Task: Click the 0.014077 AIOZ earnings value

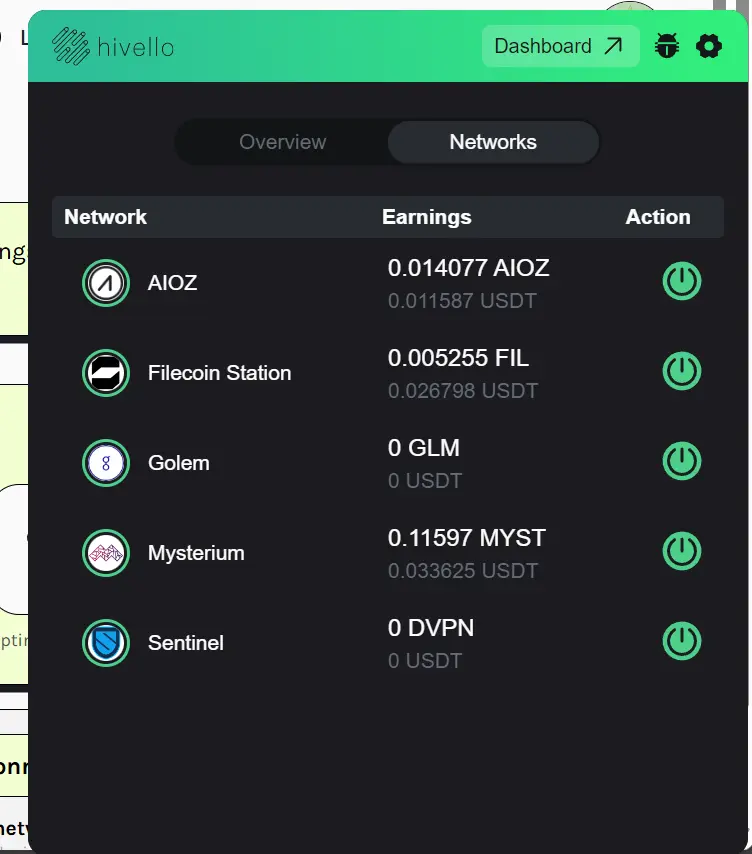Action: 468,268
